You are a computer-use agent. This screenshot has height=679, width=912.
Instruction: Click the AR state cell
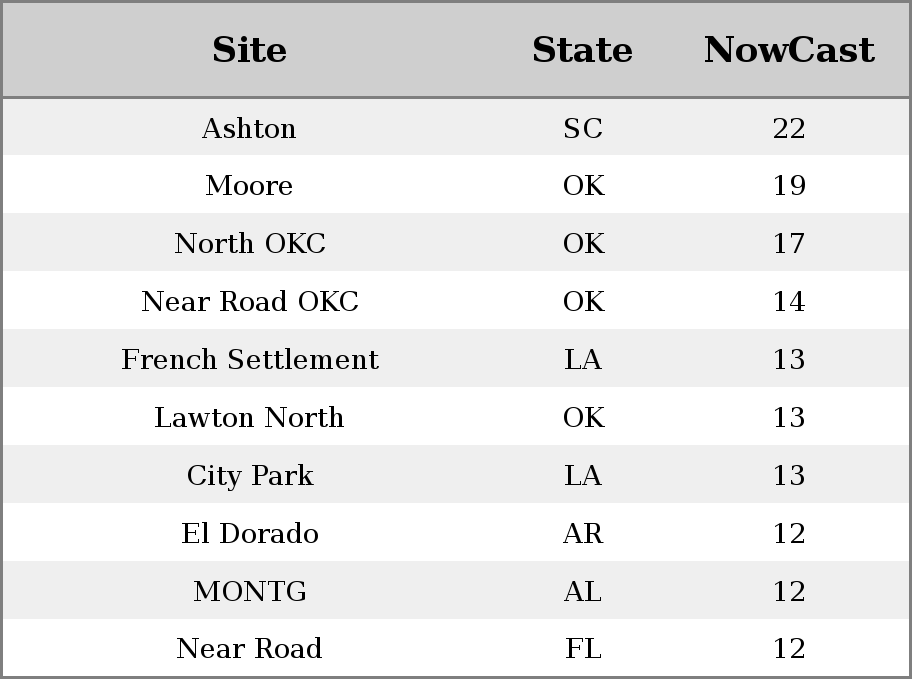coord(583,534)
